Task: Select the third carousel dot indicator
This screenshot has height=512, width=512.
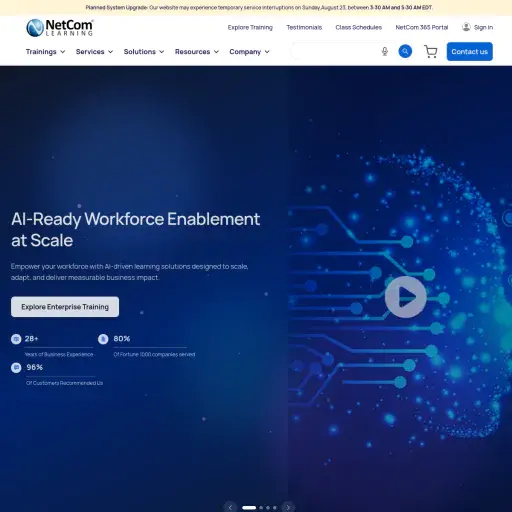Action: point(268,508)
